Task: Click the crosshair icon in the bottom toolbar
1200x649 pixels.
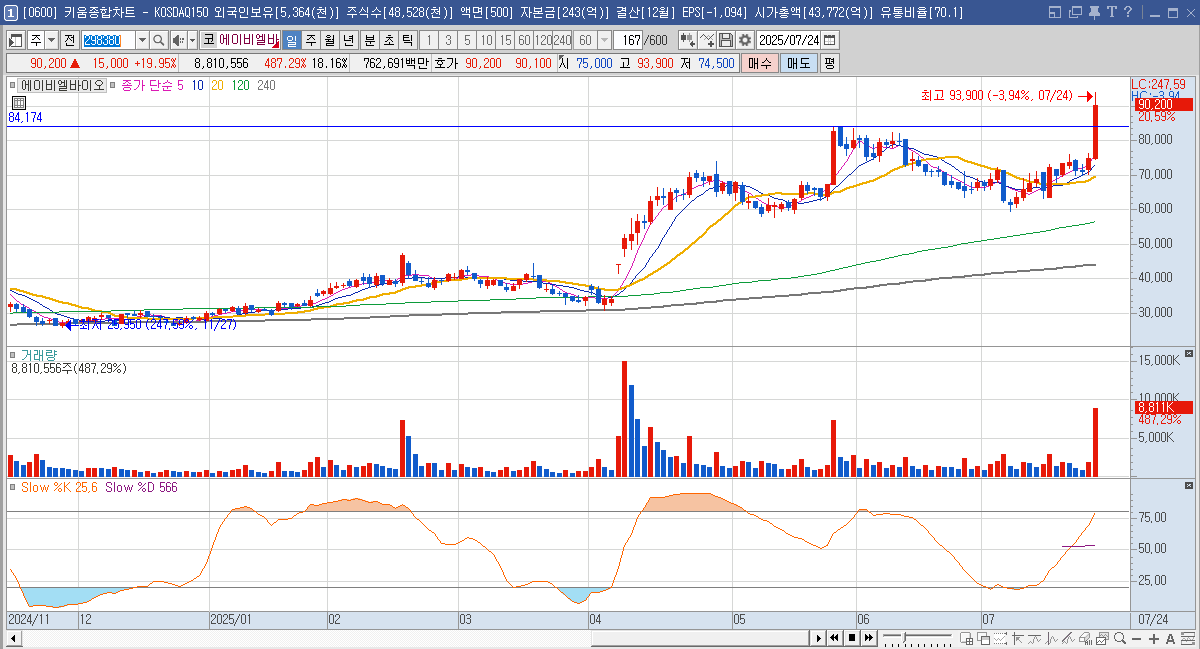Action: point(1017,638)
